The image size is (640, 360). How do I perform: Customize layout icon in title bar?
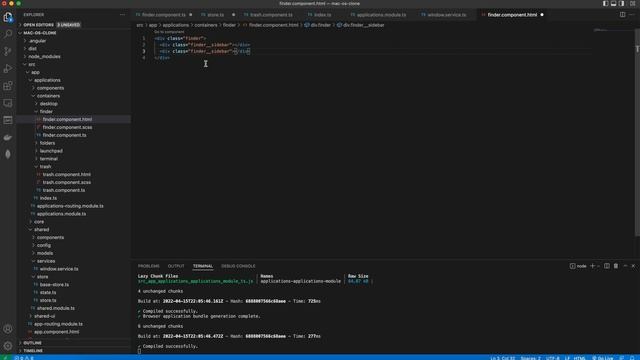click(632, 3)
